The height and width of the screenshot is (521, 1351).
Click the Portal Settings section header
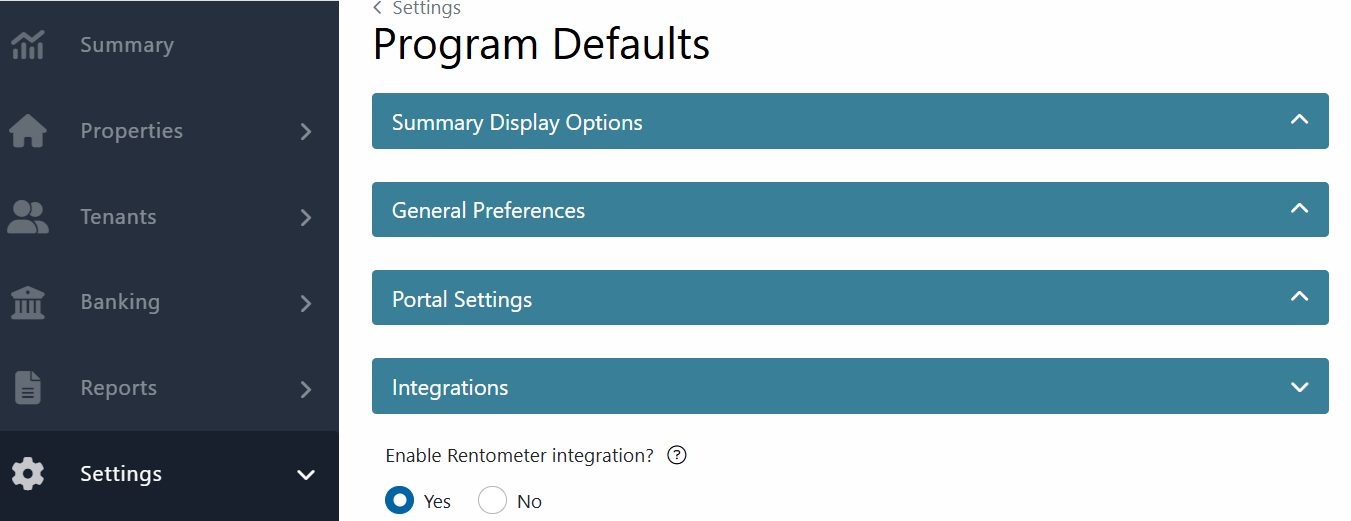(850, 298)
